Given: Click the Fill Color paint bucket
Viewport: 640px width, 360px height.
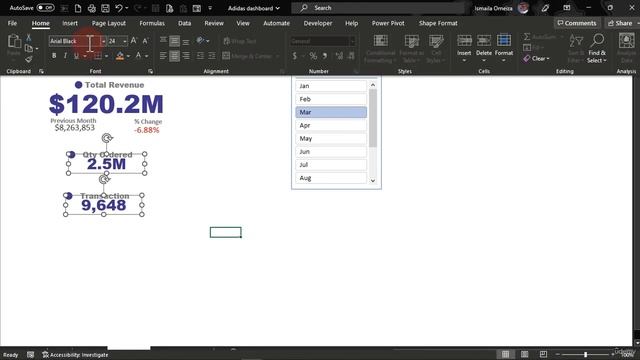Looking at the screenshot, I should click(120, 56).
